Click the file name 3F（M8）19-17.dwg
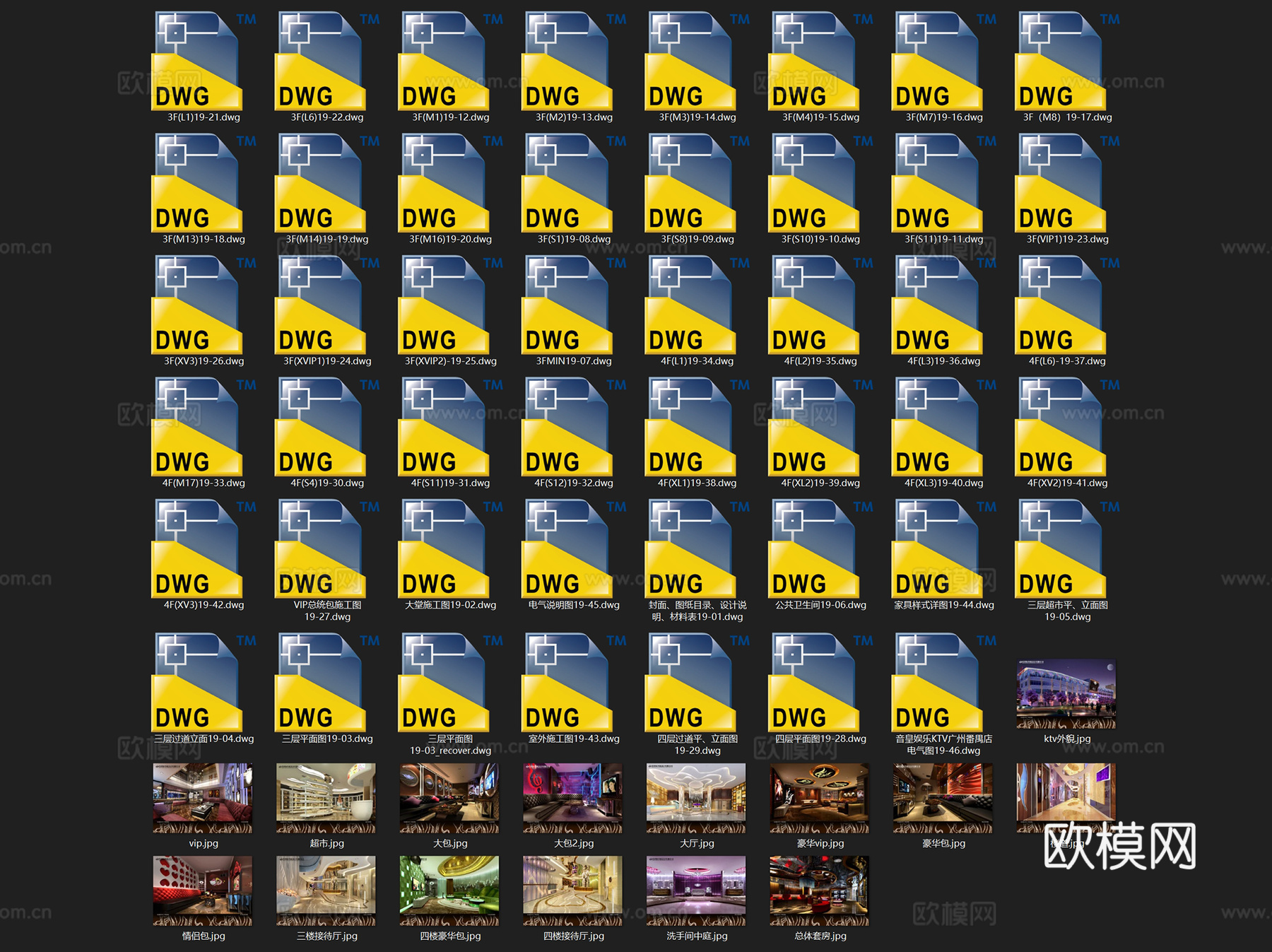The height and width of the screenshot is (952, 1272). (x=1067, y=117)
